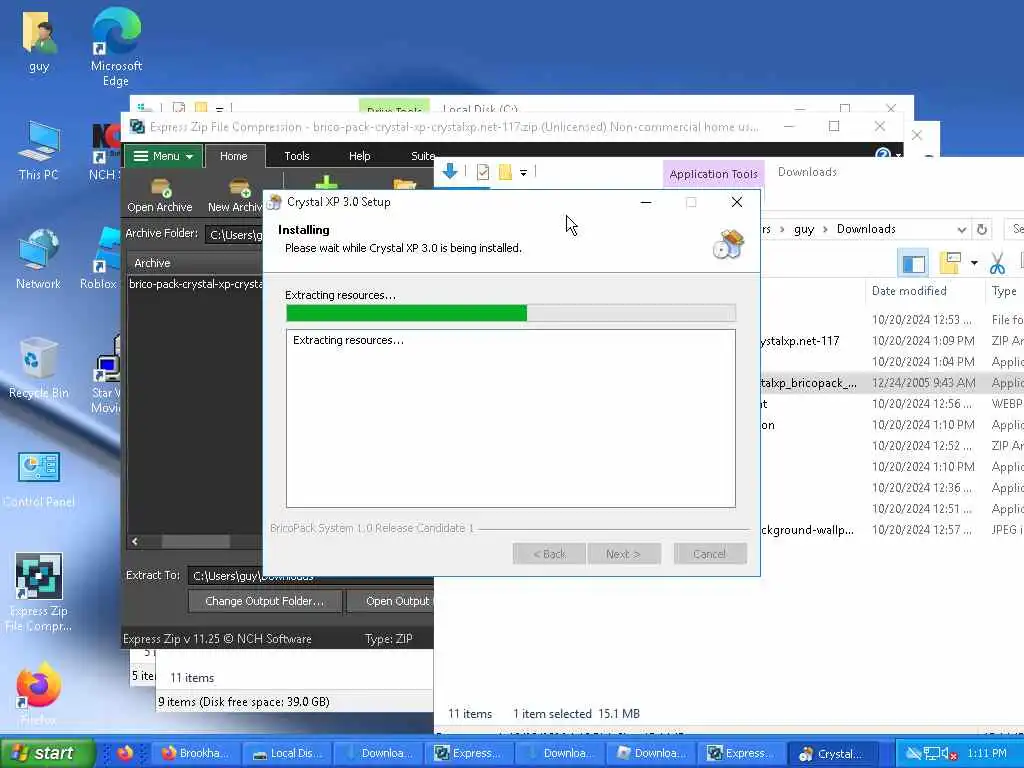Click the New Folder icon in Explorer title bar

[505, 172]
